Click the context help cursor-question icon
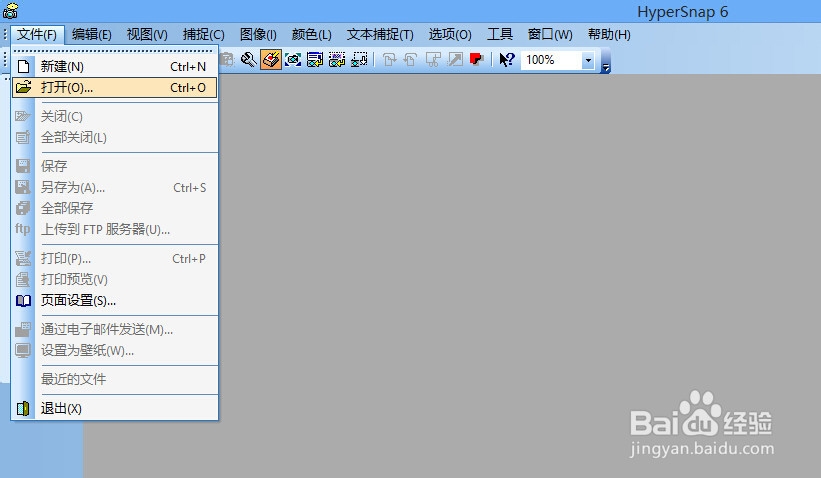 pyautogui.click(x=506, y=60)
